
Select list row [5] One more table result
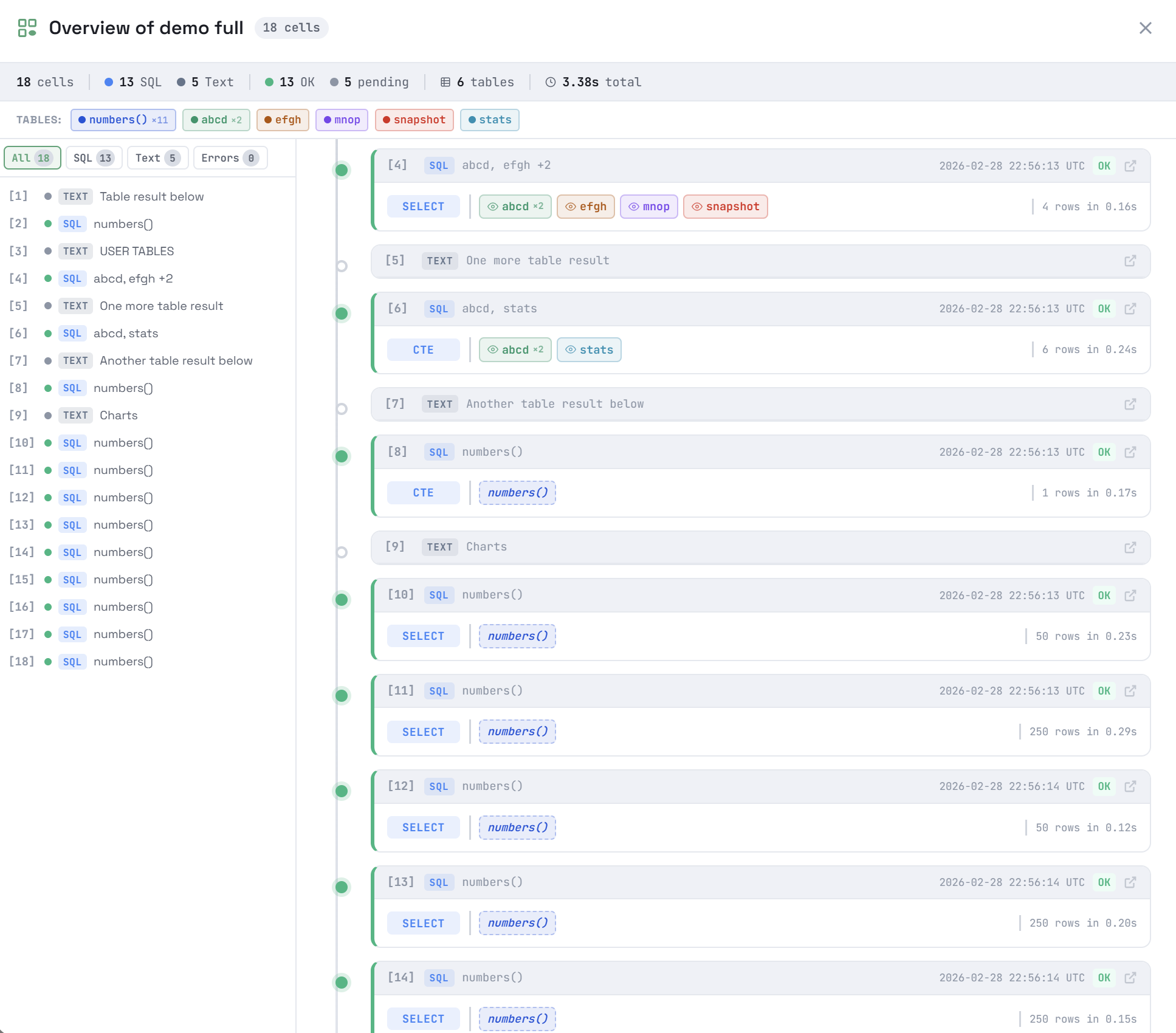(x=148, y=306)
